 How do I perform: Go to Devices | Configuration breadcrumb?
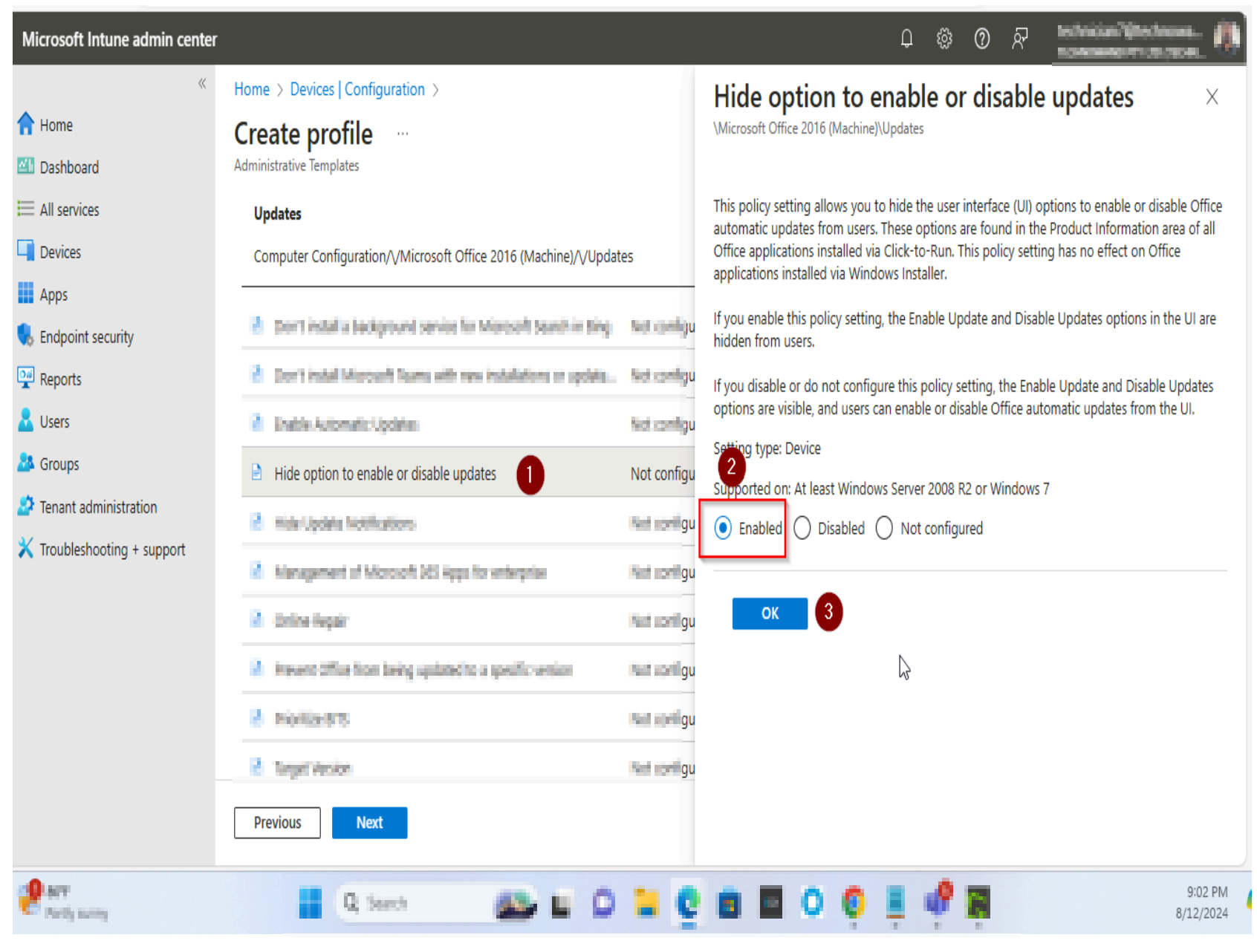[357, 89]
